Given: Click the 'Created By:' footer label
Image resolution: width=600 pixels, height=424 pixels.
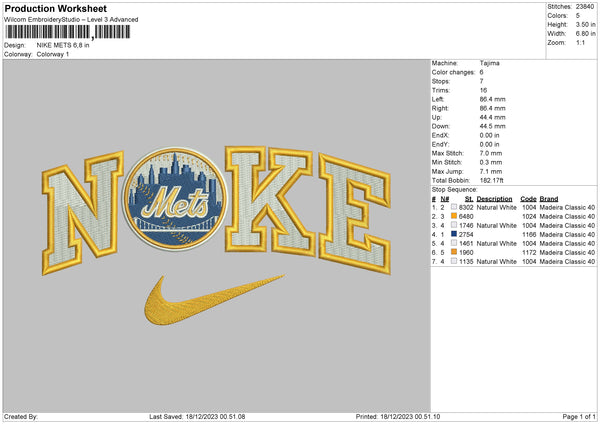Looking at the screenshot, I should (21, 416).
